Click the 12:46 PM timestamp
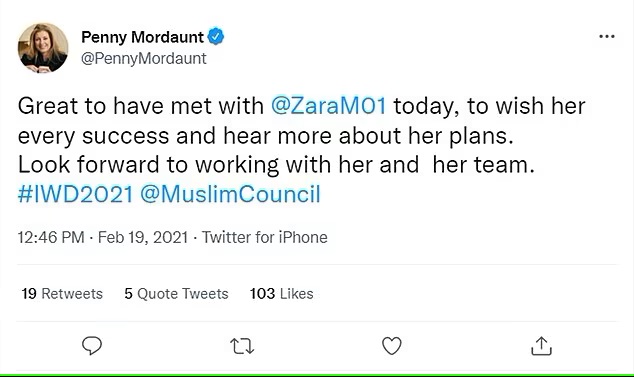The width and height of the screenshot is (634, 377). point(51,237)
